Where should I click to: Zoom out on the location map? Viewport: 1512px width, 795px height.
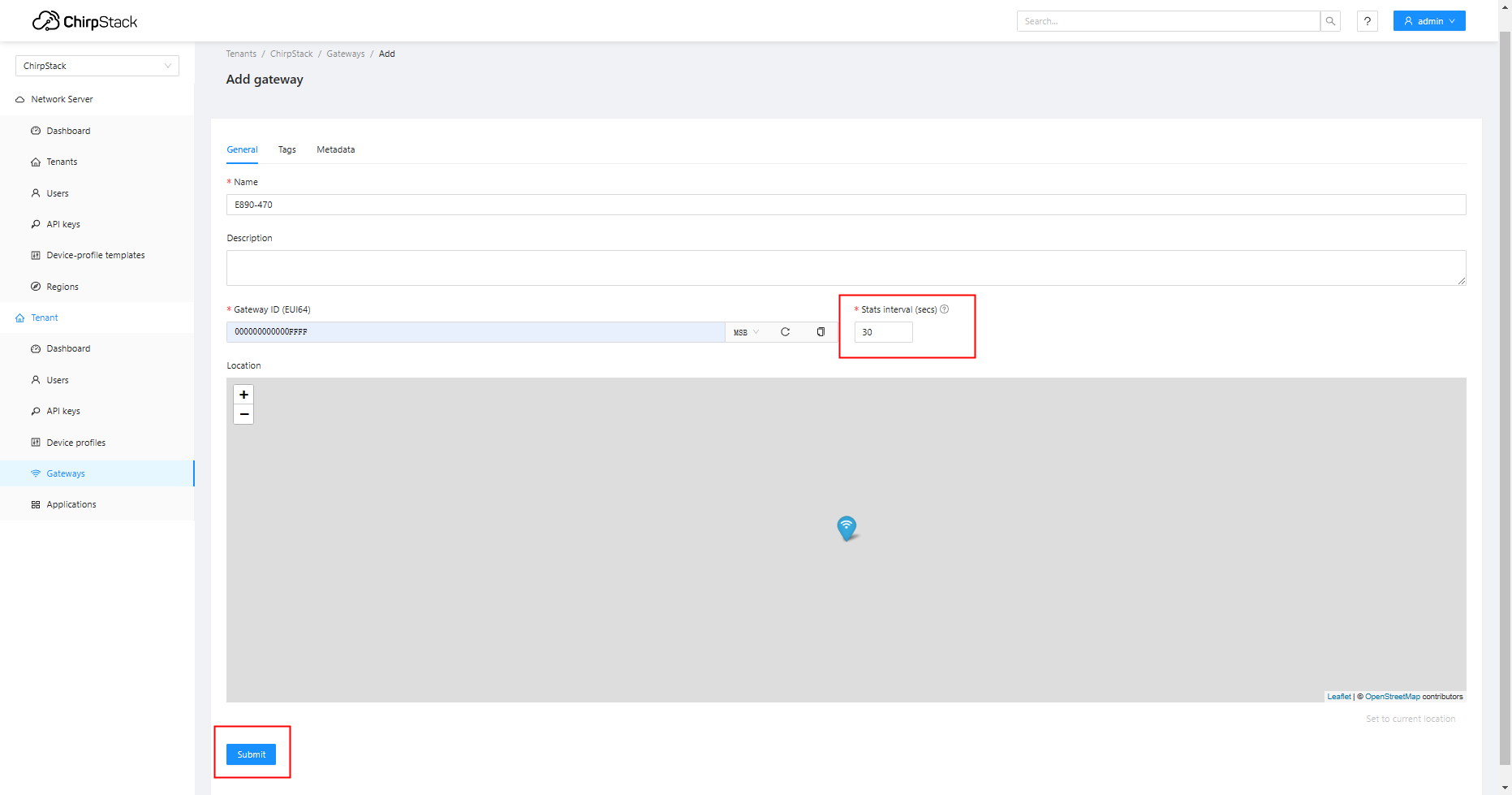[x=243, y=414]
